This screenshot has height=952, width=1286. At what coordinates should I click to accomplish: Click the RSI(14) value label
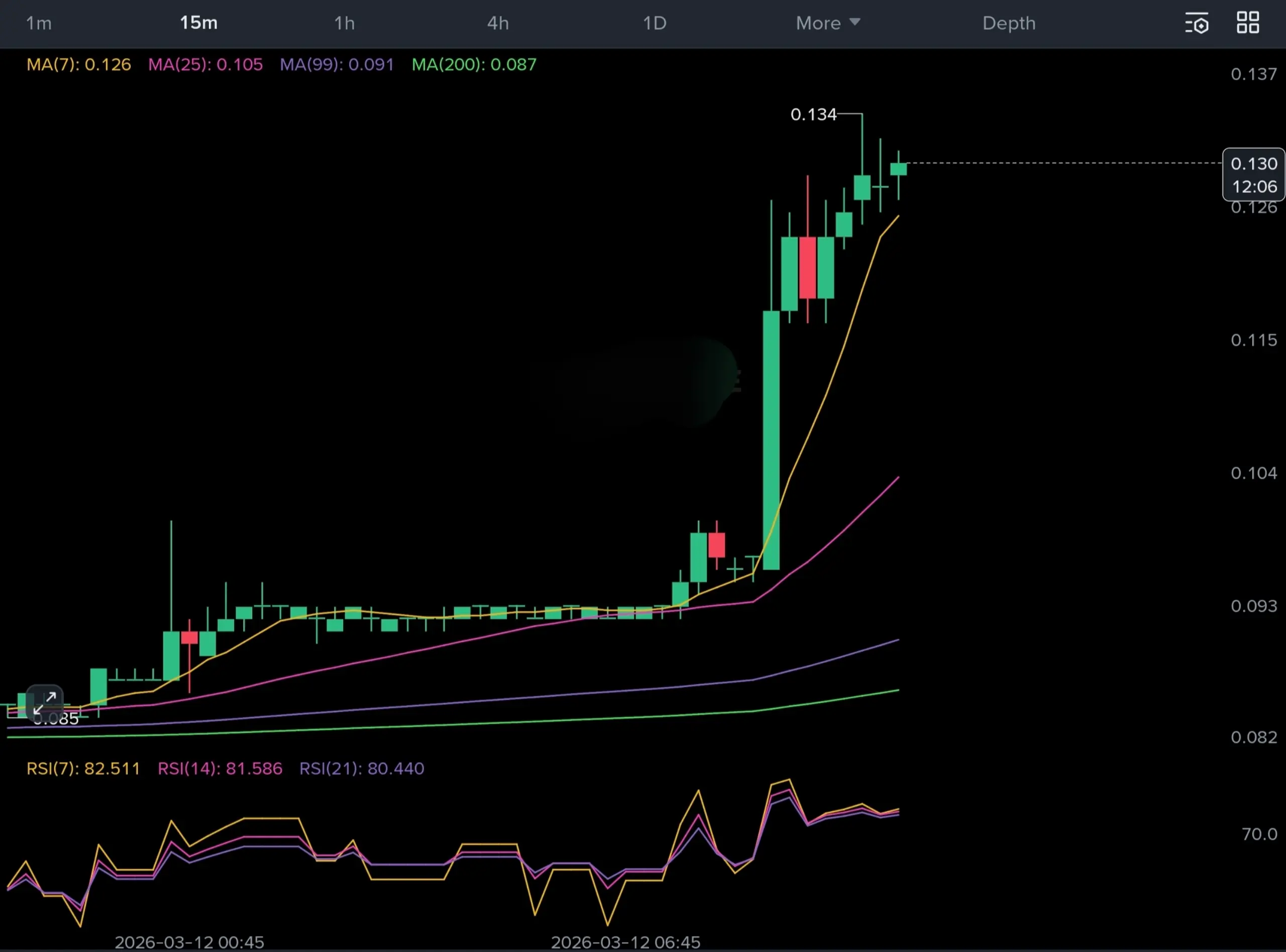[220, 768]
